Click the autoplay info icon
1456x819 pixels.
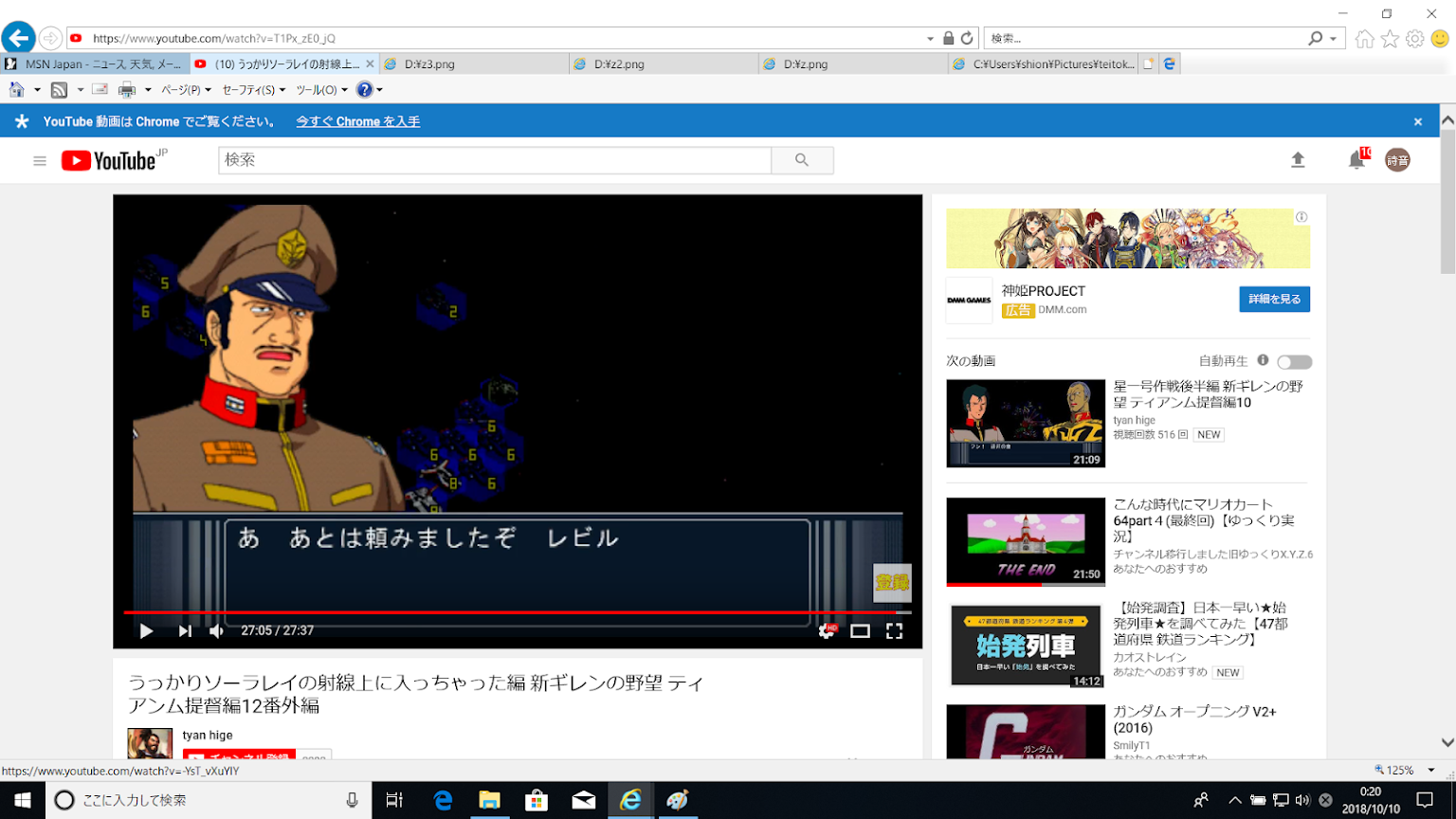pos(1263,360)
